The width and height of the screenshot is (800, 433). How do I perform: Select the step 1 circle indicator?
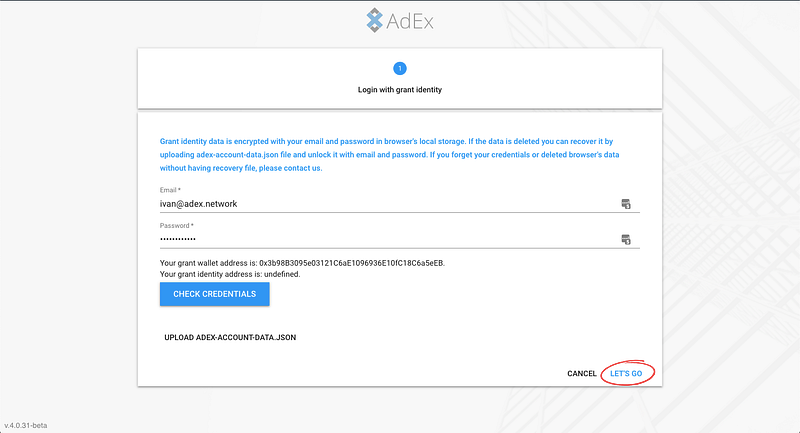[399, 69]
